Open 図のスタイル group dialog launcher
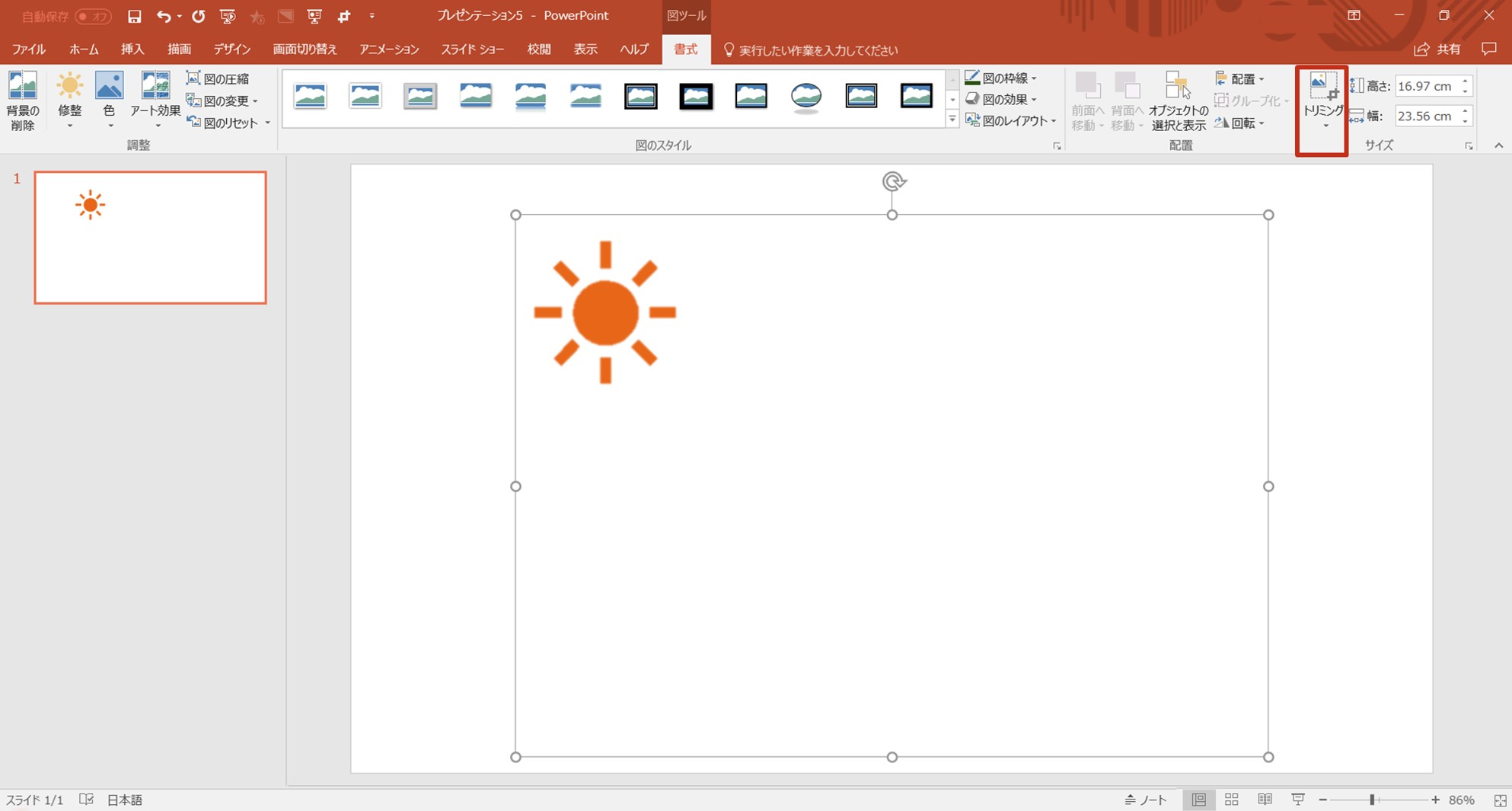The height and width of the screenshot is (811, 1512). point(1057,145)
